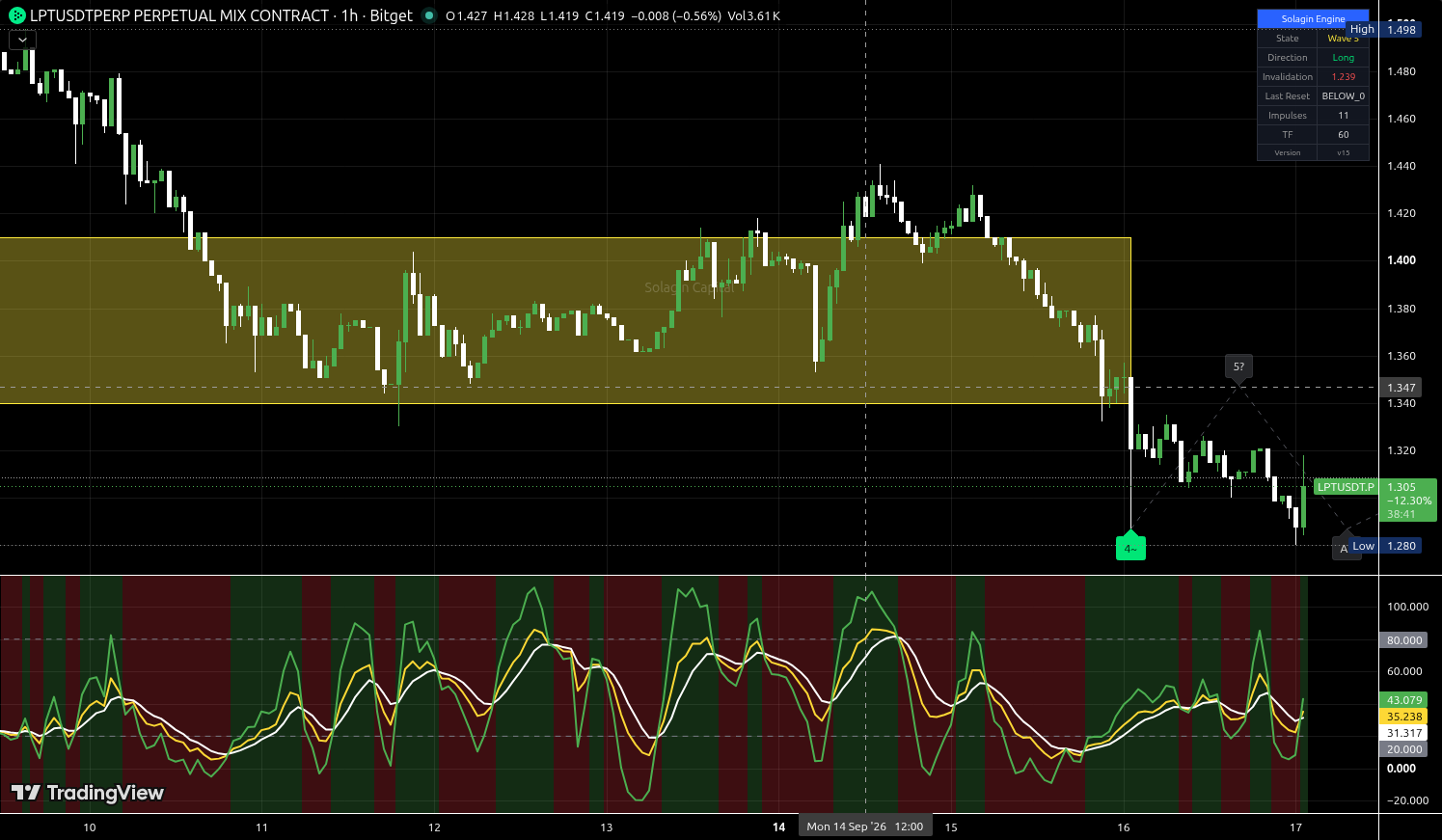Image resolution: width=1442 pixels, height=840 pixels.
Task: Click the 'Version' row label
Action: 1288,152
